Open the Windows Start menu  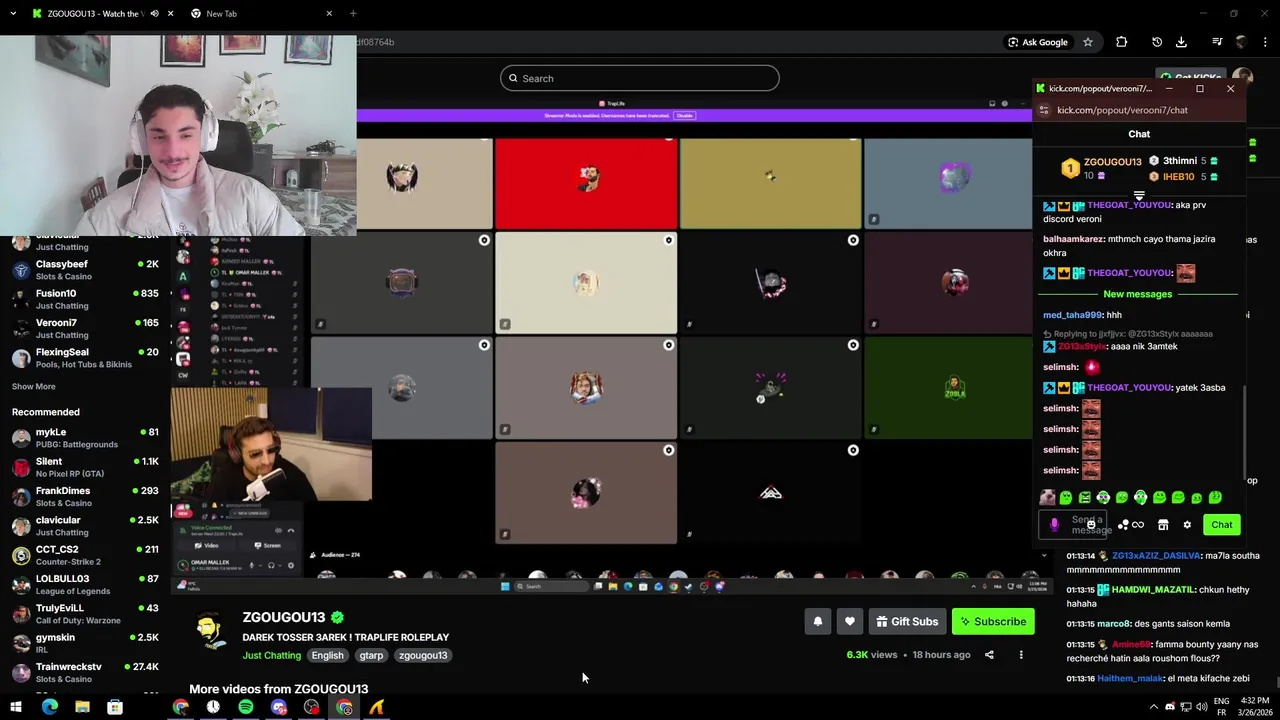15,707
